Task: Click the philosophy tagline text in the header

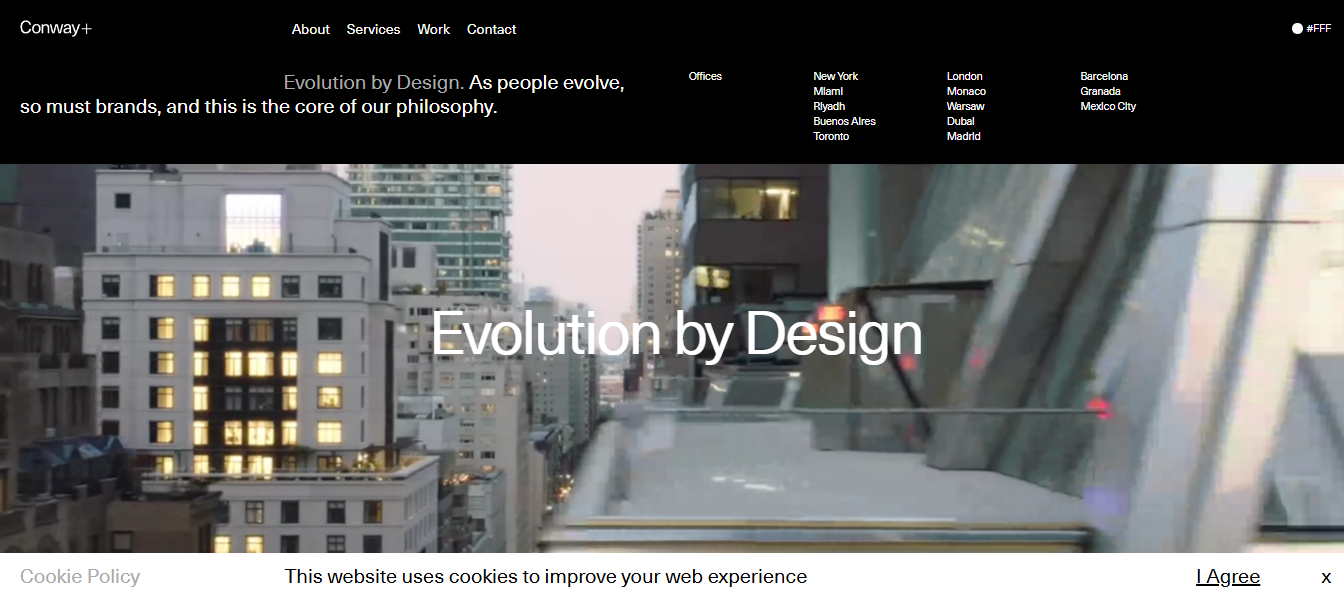Action: coord(322,94)
